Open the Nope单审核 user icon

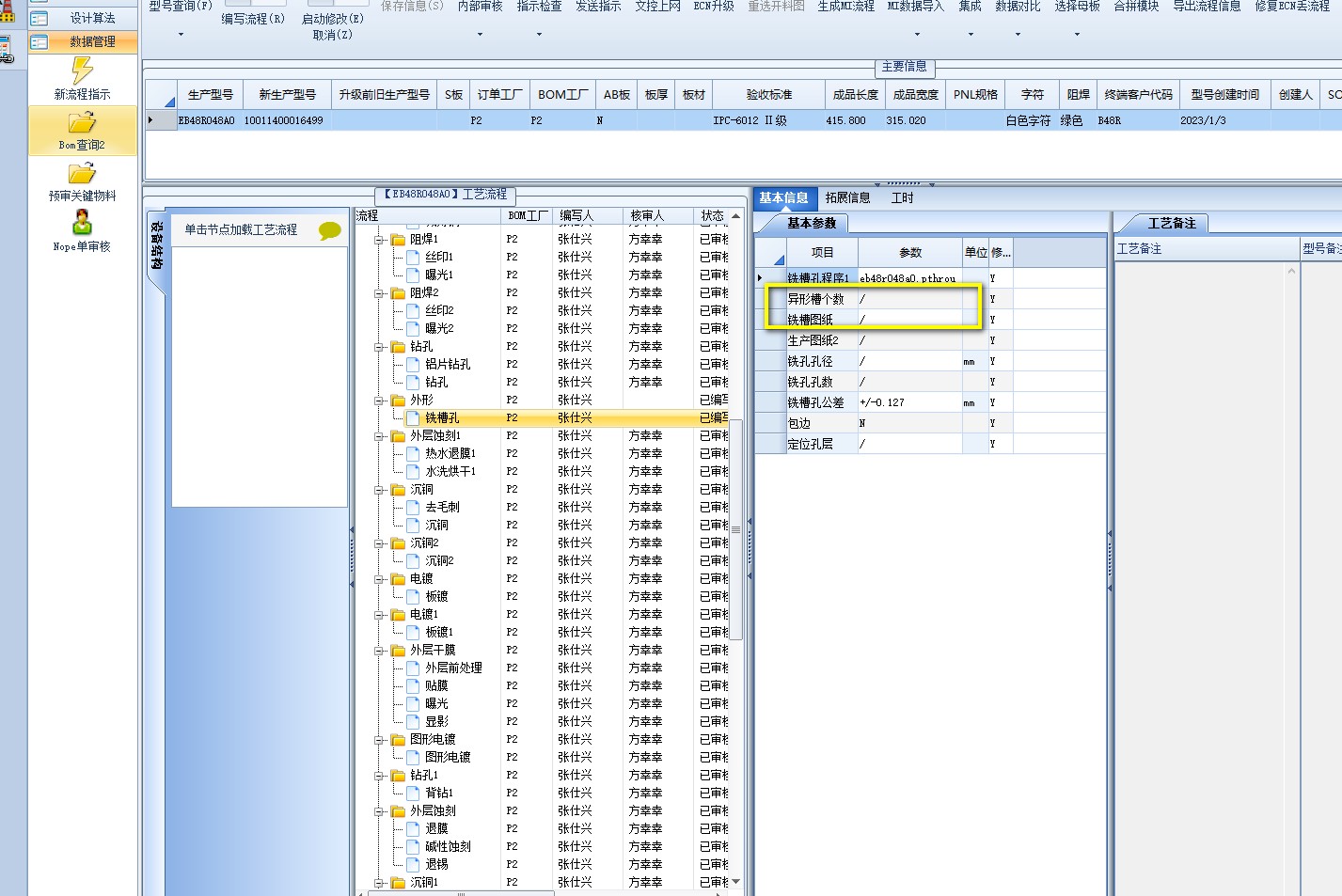click(x=82, y=223)
